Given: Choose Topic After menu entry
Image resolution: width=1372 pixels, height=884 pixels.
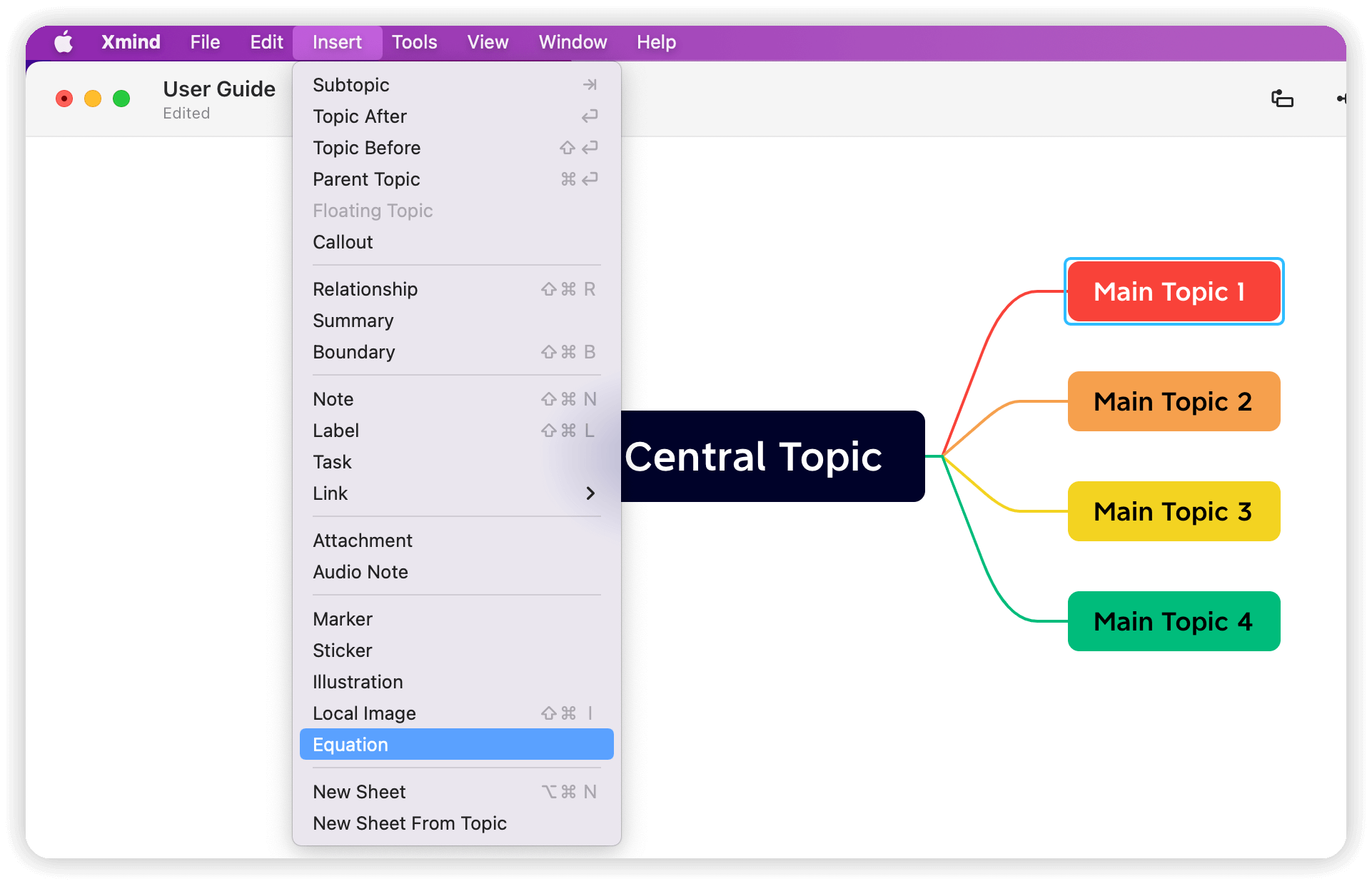Looking at the screenshot, I should [456, 116].
